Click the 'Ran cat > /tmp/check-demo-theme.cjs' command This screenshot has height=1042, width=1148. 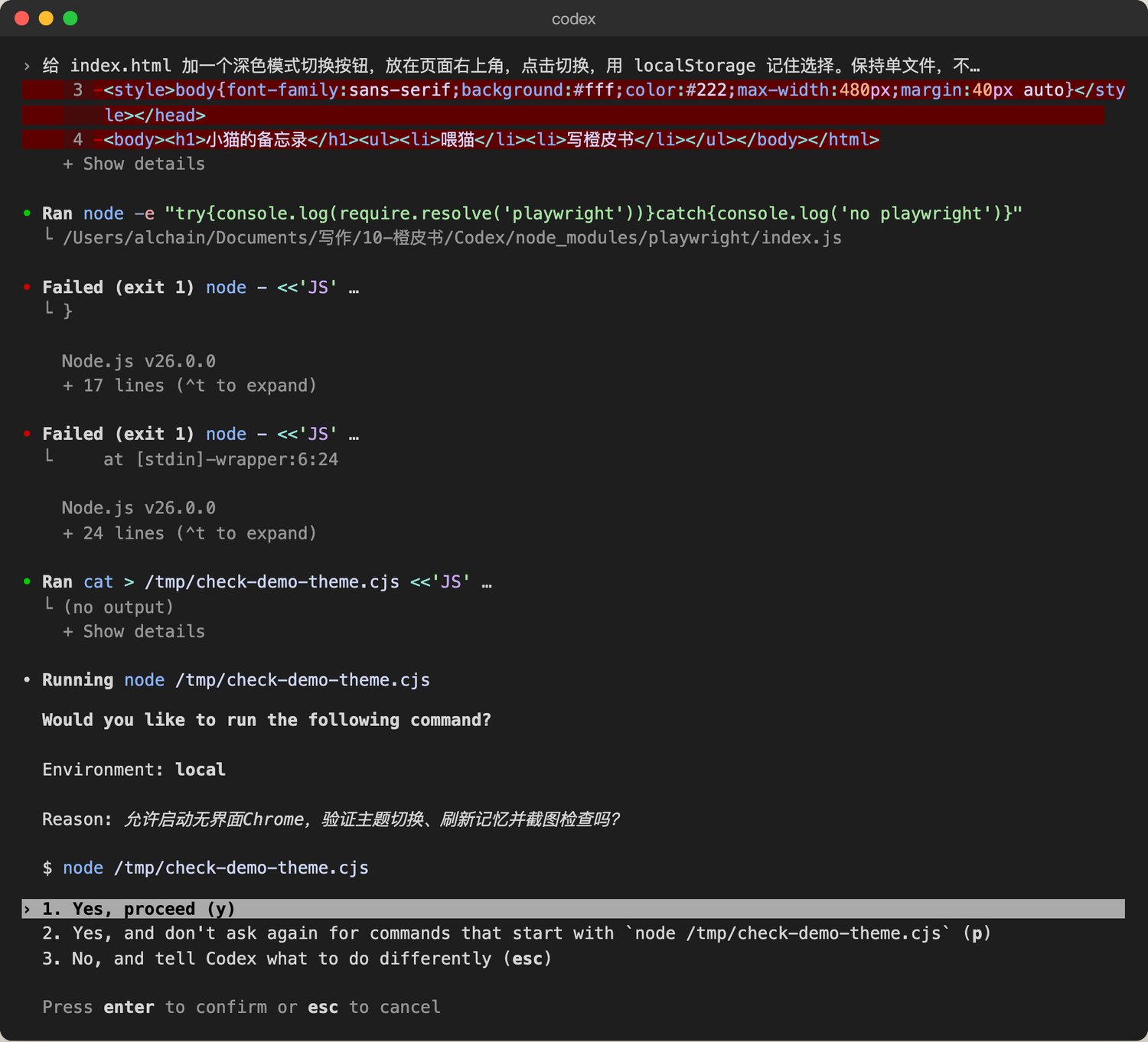click(x=267, y=582)
